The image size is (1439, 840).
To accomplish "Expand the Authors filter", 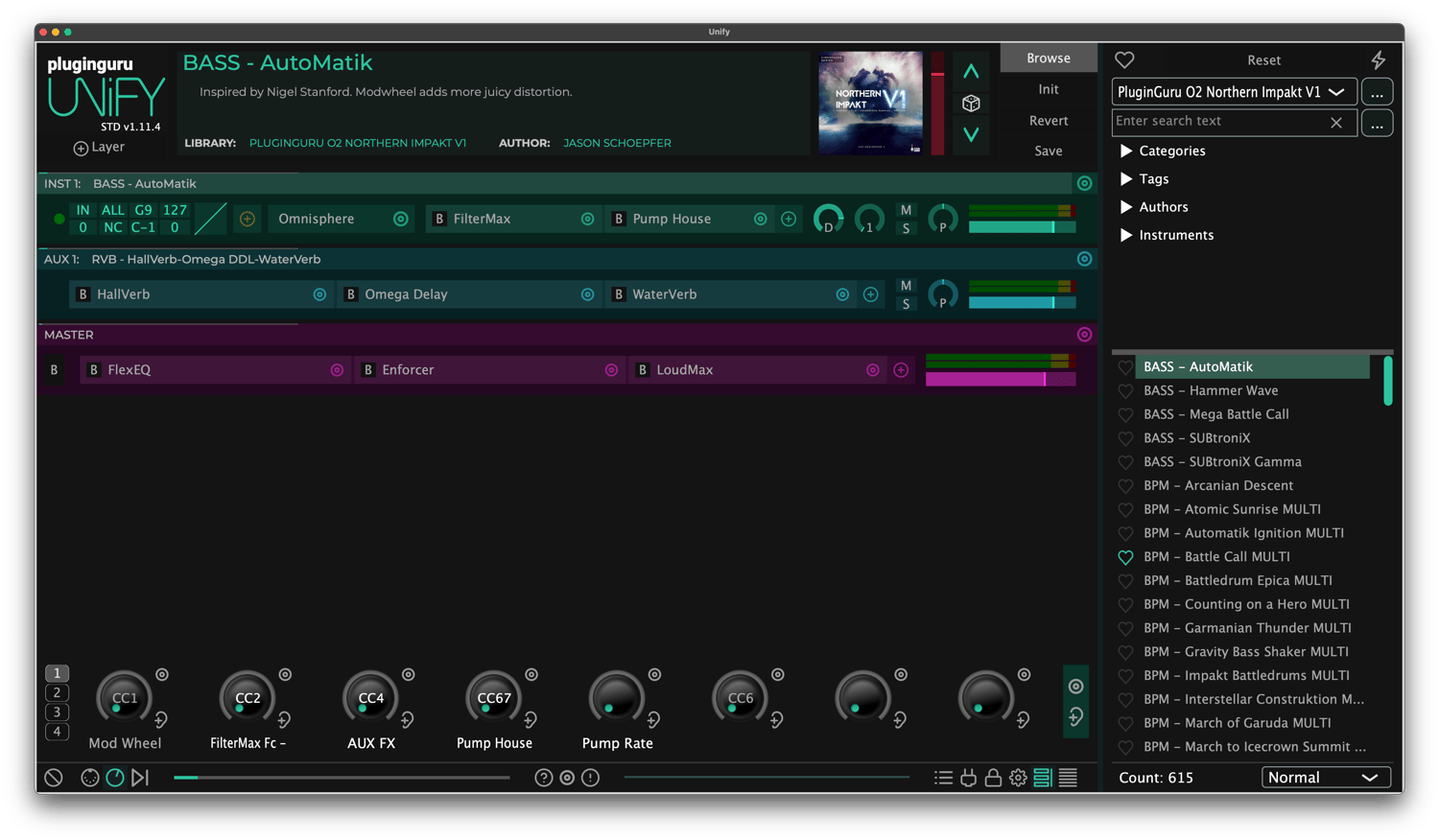I will pos(1154,207).
